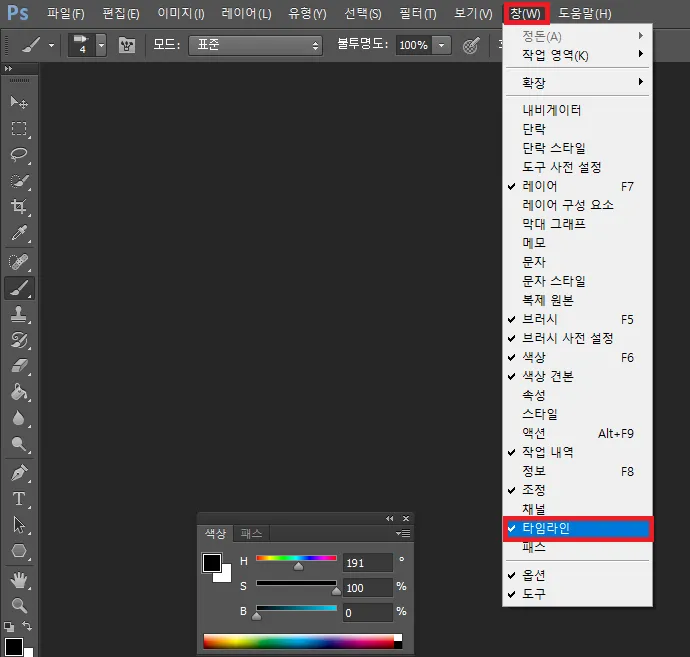This screenshot has width=690, height=657.
Task: Select the Crop tool
Action: click(19, 206)
